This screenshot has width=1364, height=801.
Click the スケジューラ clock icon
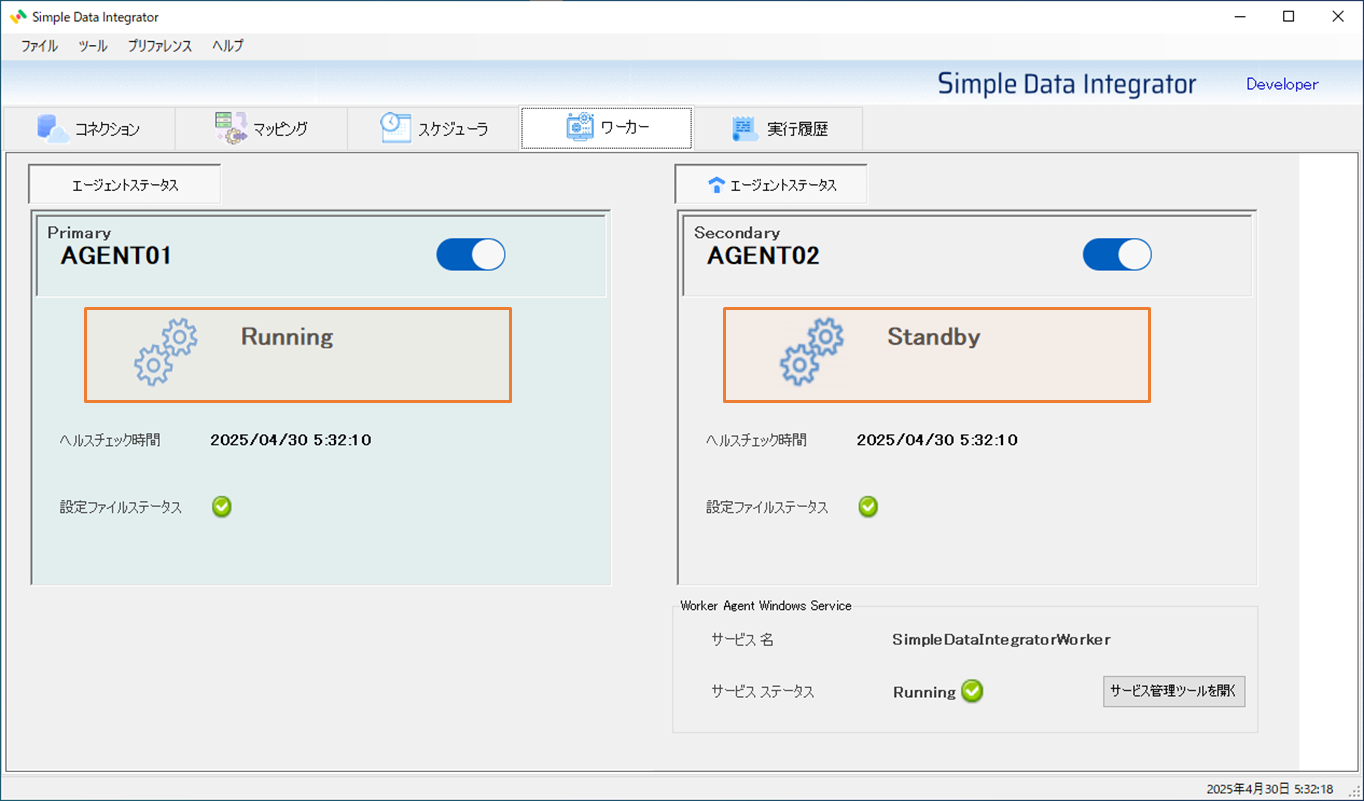(396, 128)
